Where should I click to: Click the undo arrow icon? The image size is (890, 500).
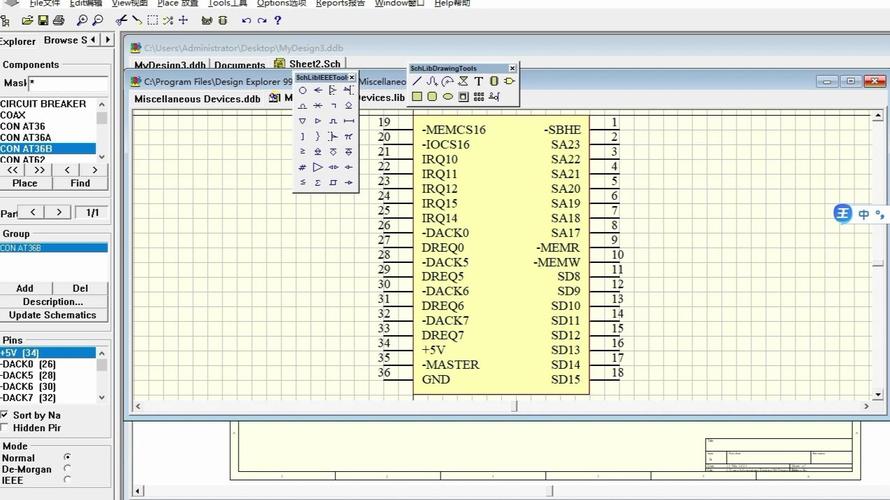(x=246, y=20)
